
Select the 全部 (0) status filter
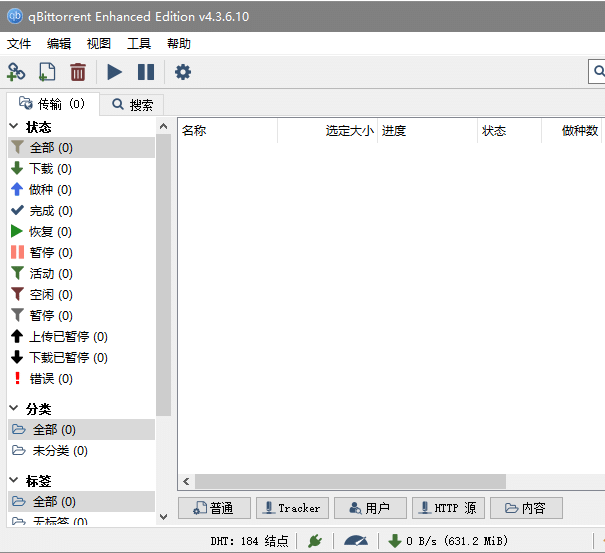tap(81, 147)
